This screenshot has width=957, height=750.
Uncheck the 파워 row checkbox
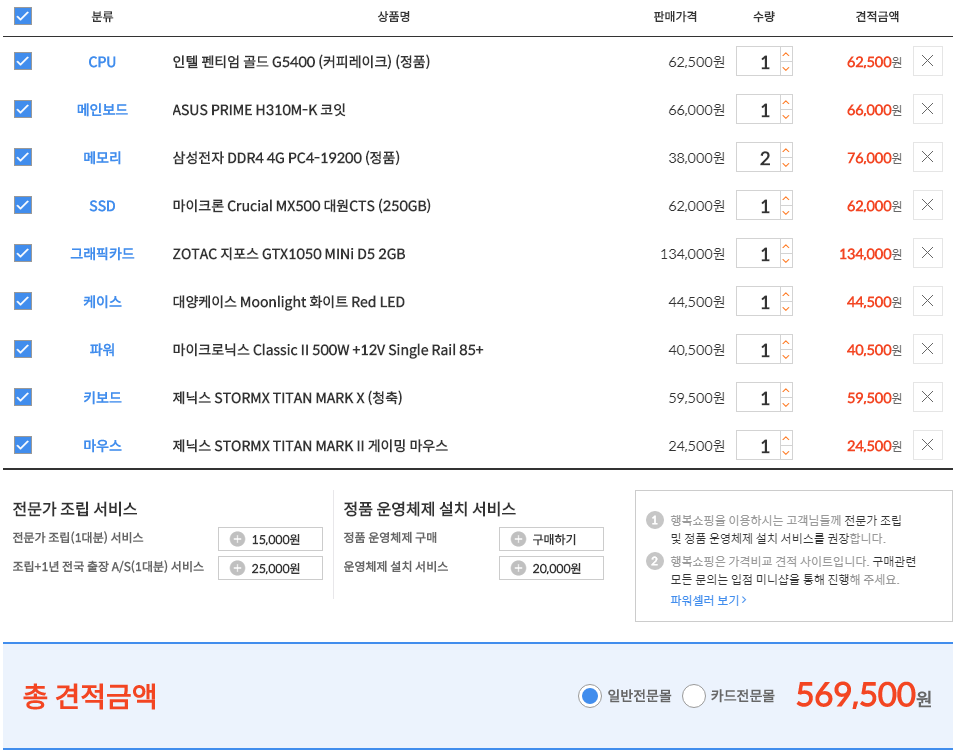click(x=23, y=349)
